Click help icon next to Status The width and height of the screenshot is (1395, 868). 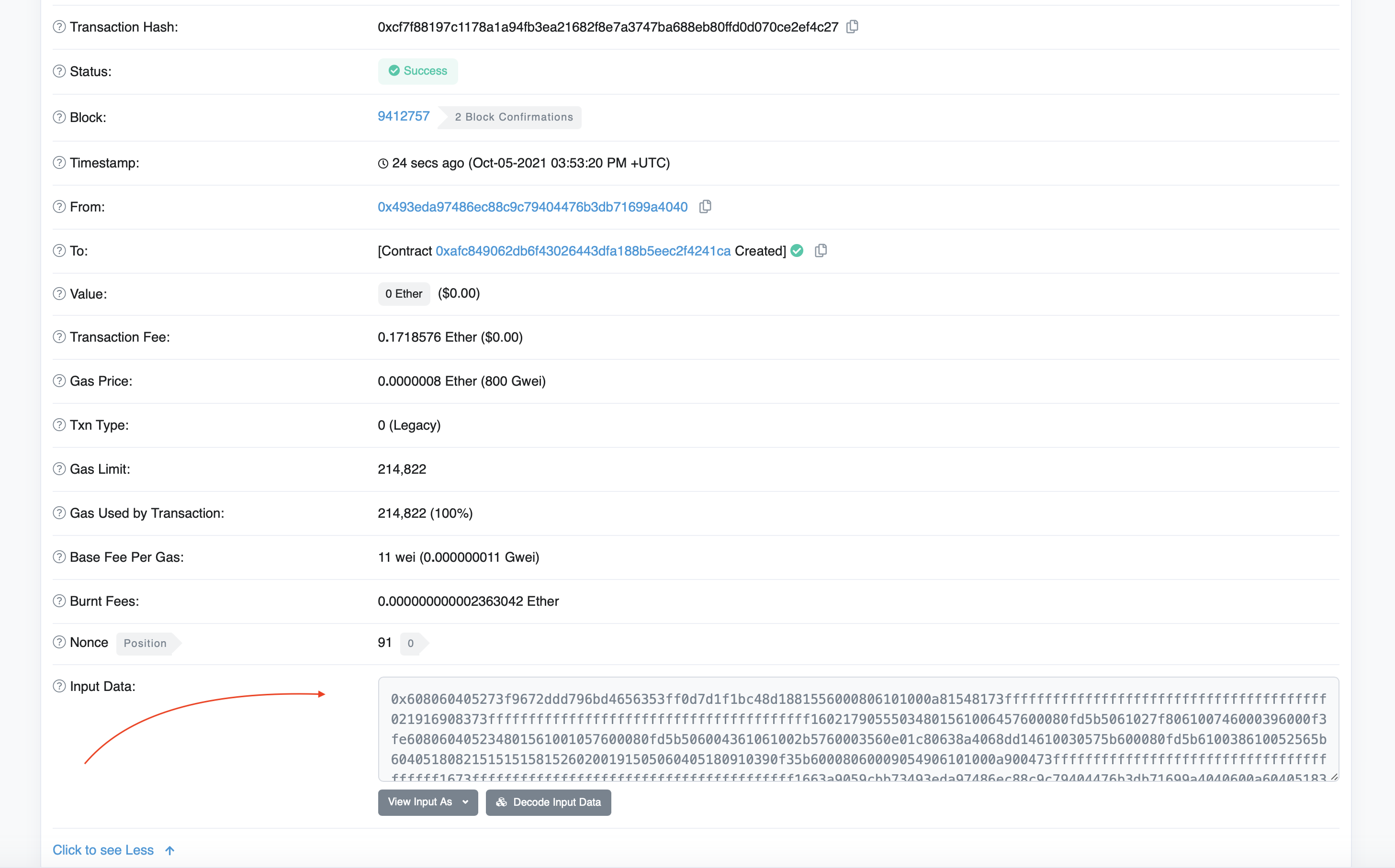59,71
